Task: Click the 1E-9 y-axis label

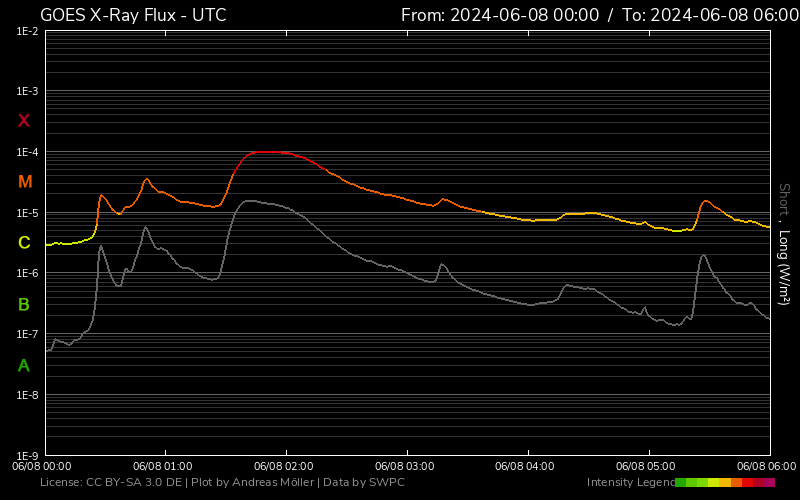Action: (27, 456)
